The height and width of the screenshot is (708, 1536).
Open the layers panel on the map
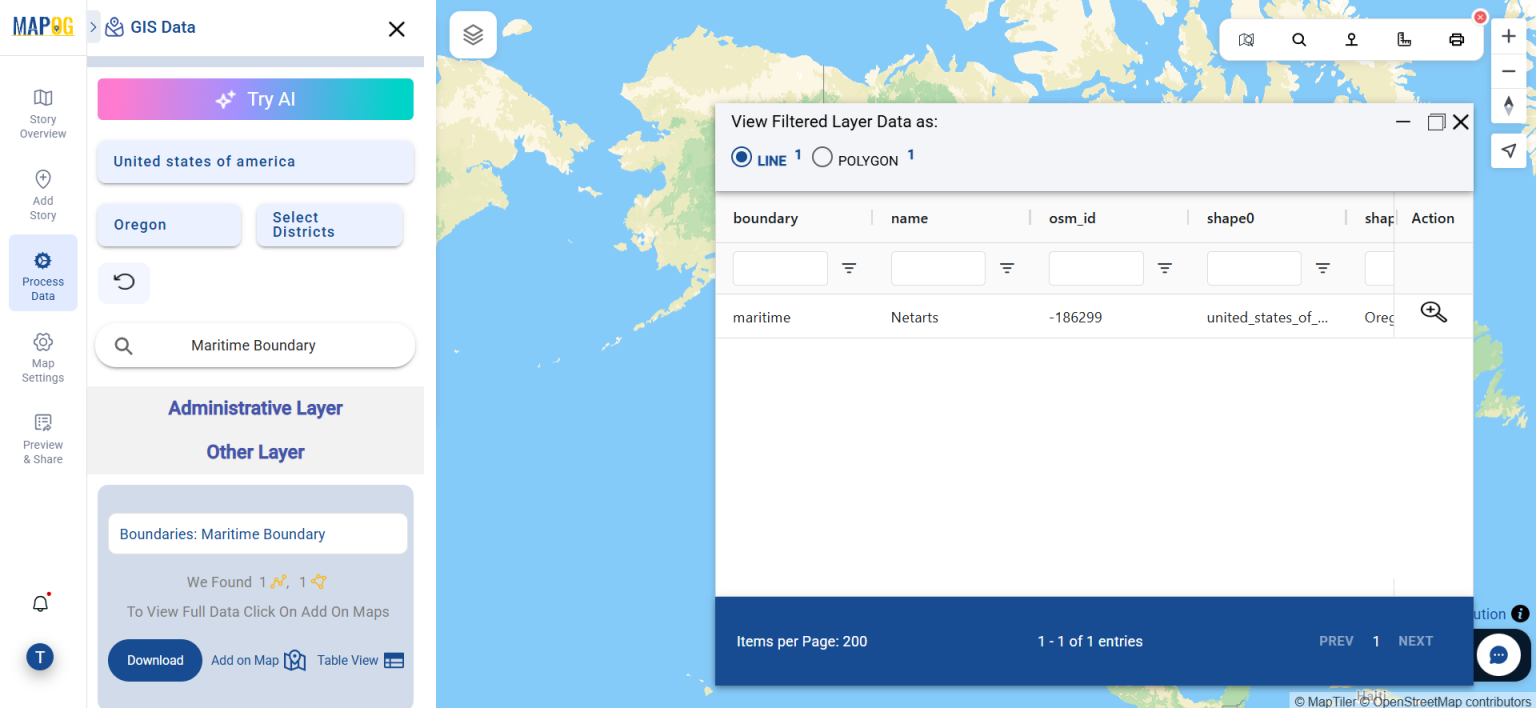click(473, 33)
